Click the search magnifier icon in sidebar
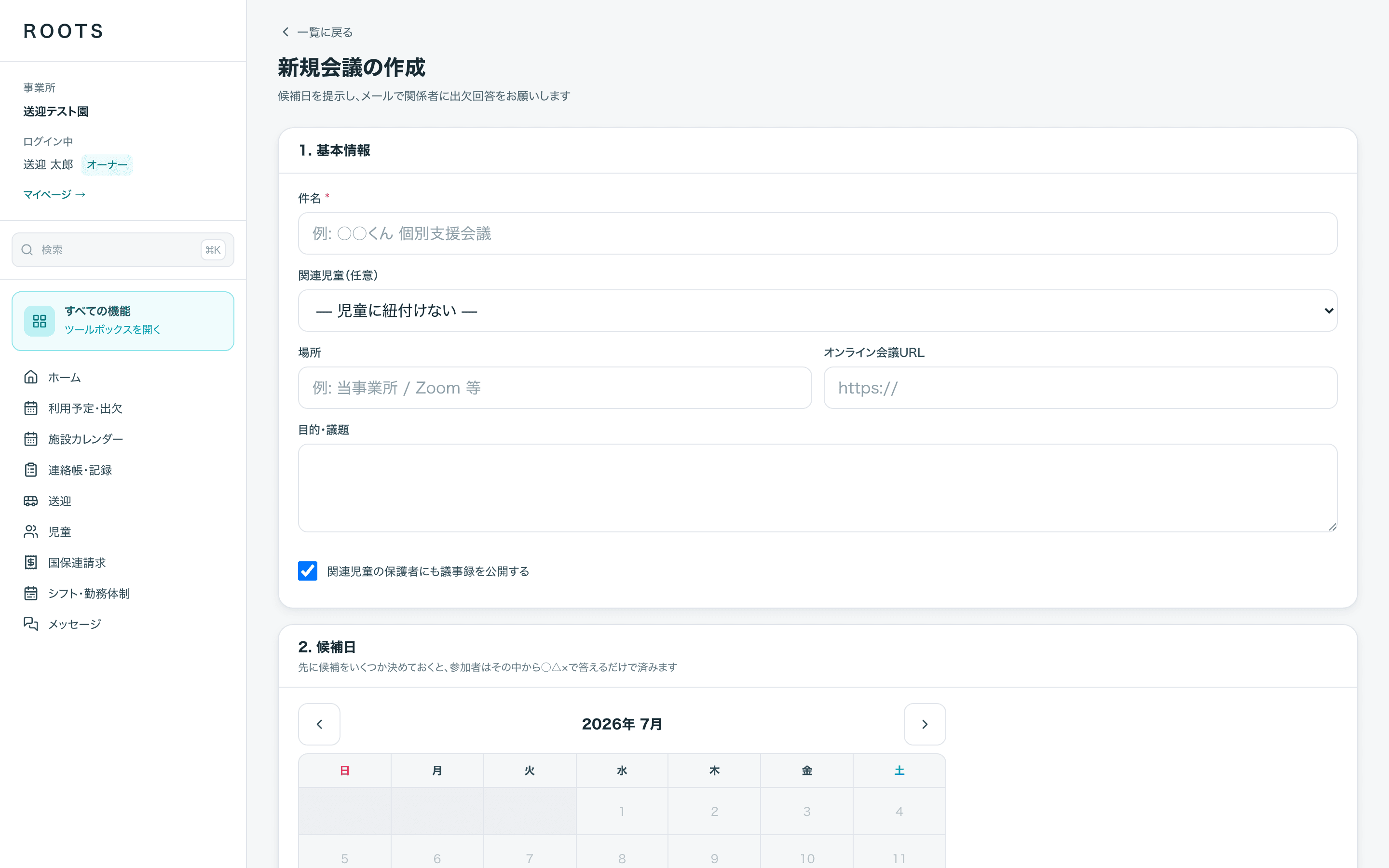1389x868 pixels. (x=27, y=250)
